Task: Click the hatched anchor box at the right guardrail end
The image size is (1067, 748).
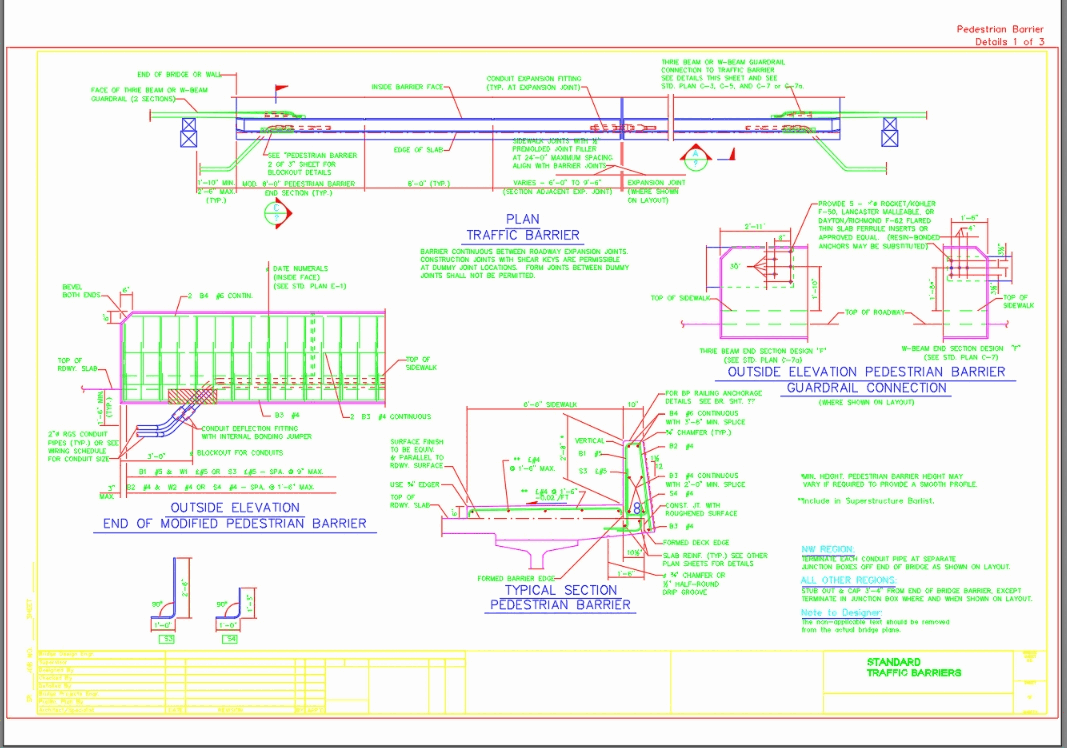Action: click(x=889, y=130)
